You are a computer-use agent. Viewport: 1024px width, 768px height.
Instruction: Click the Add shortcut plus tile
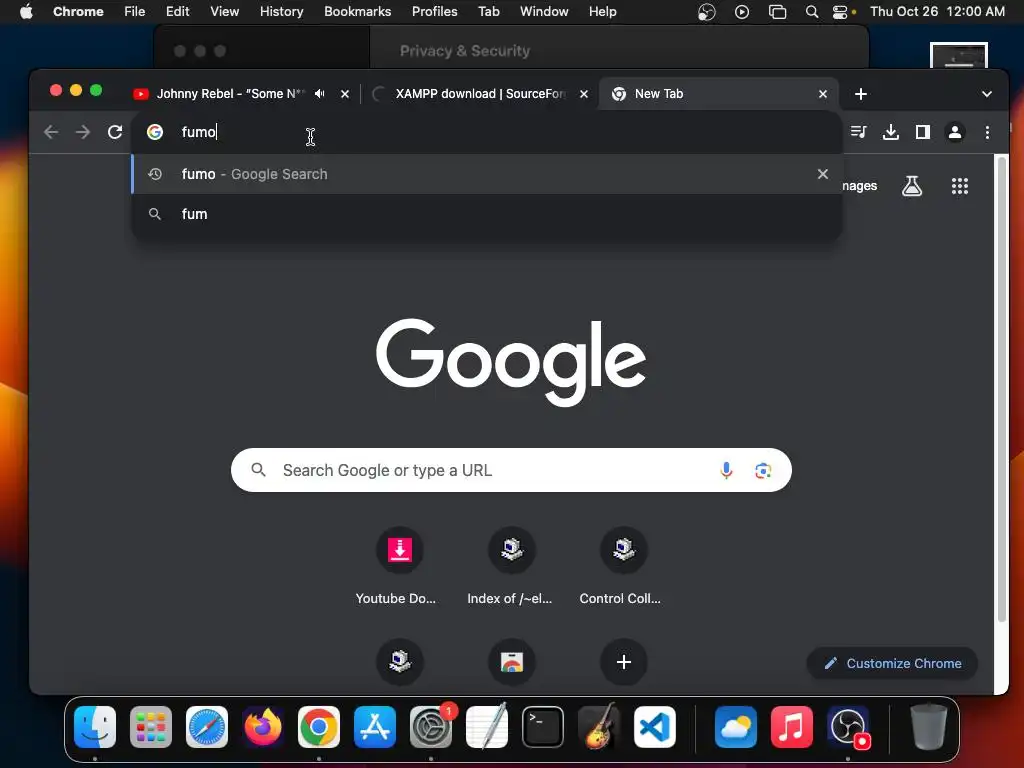pos(624,662)
